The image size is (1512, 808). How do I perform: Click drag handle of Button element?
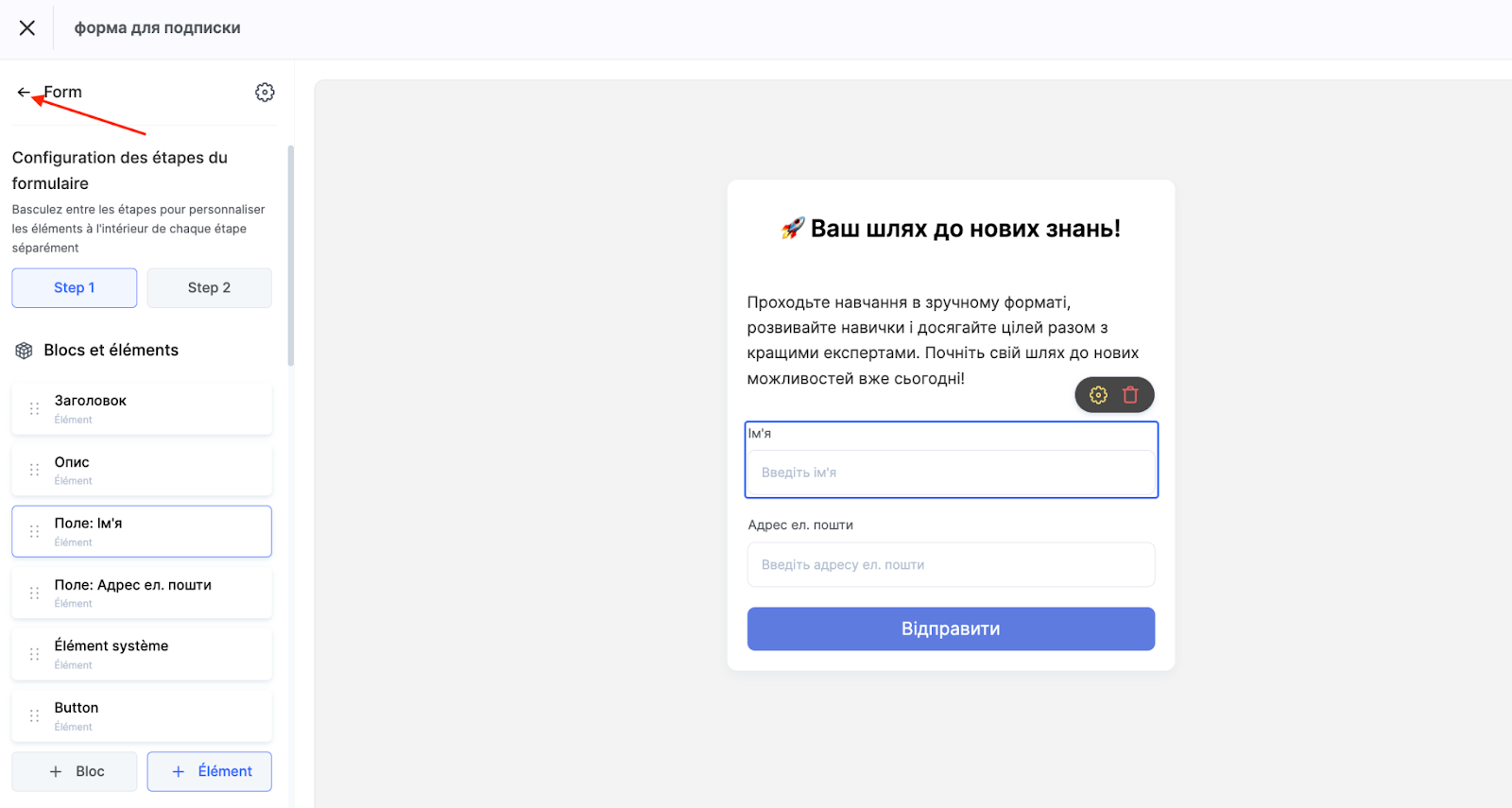click(35, 715)
